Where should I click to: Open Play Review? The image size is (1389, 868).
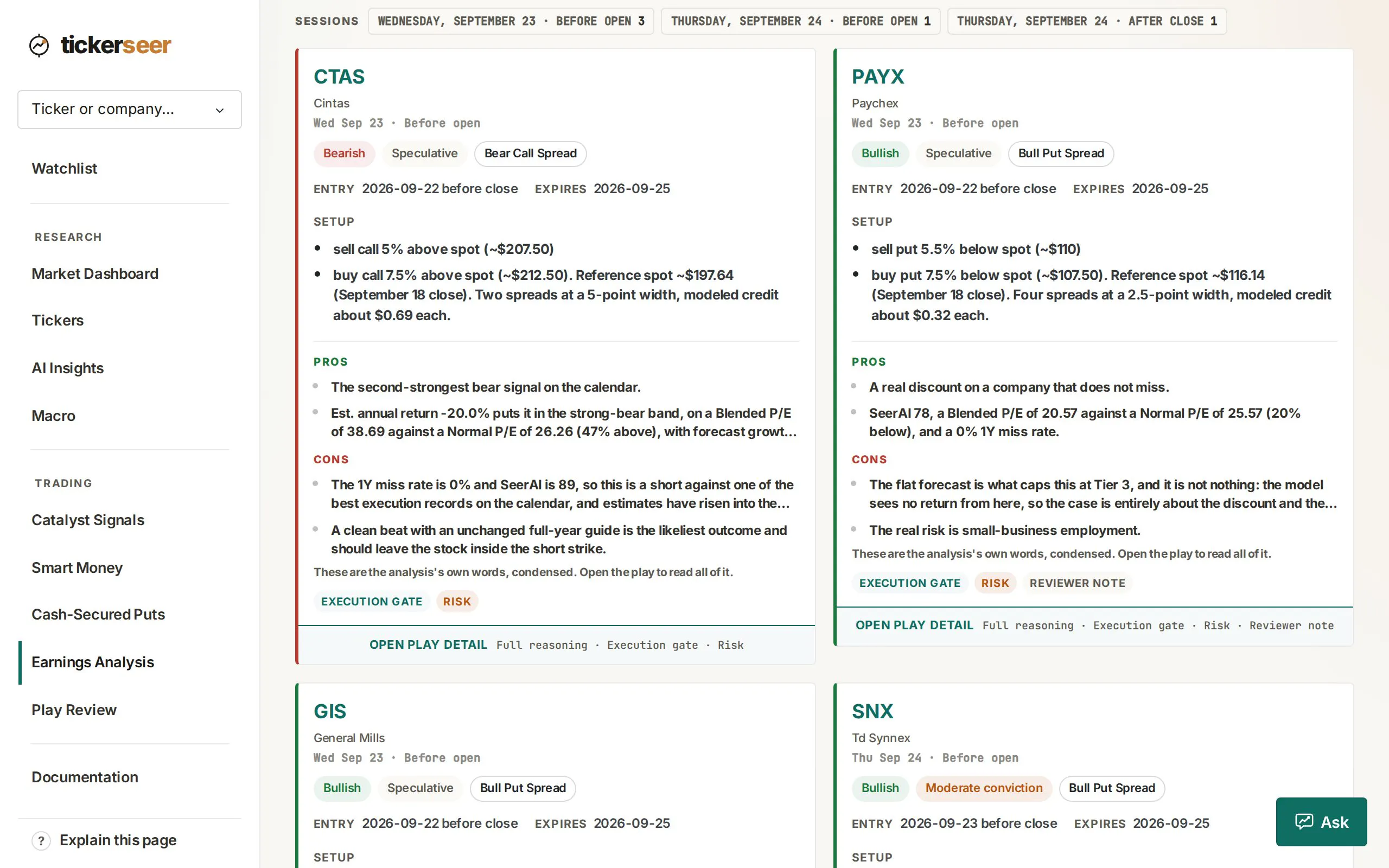74,710
